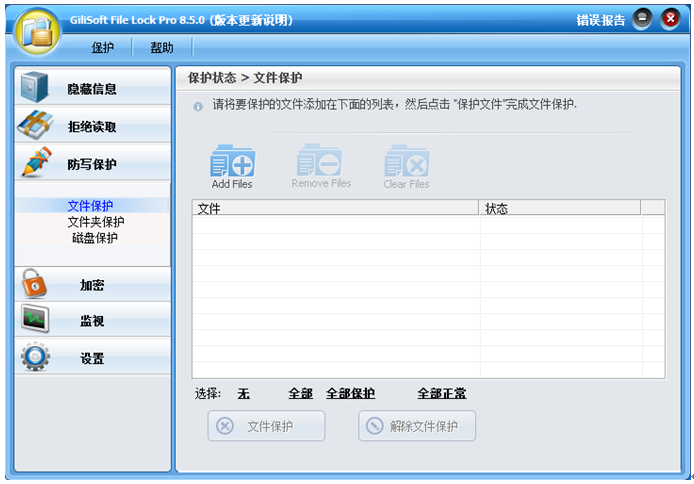The width and height of the screenshot is (694, 484).
Task: Click the 全部 selection link
Action: pyautogui.click(x=301, y=393)
